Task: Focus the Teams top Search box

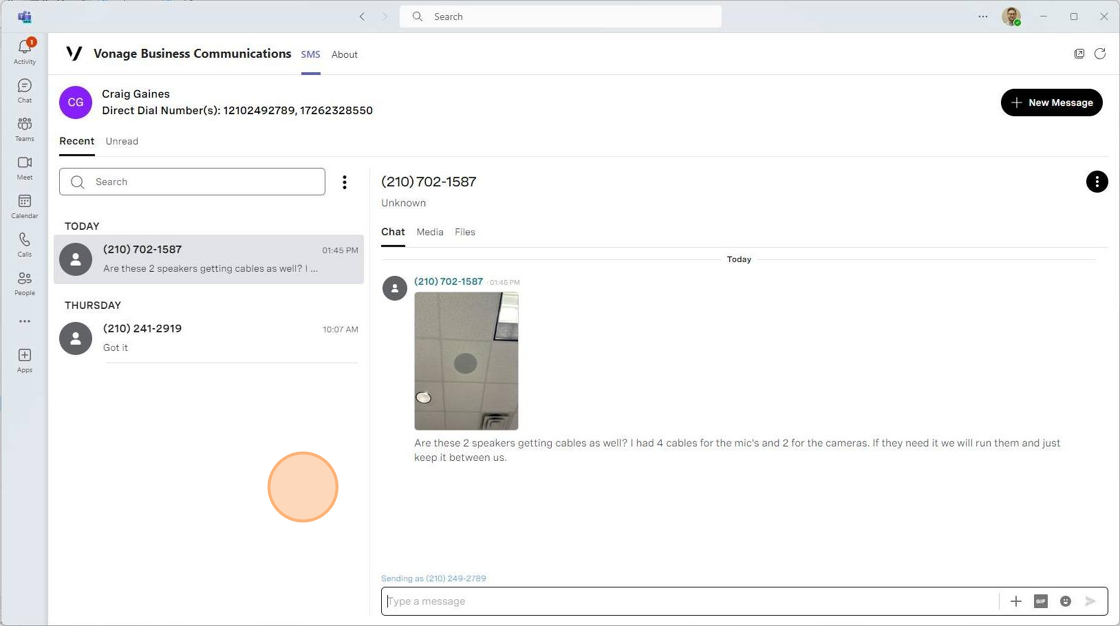Action: [x=560, y=16]
